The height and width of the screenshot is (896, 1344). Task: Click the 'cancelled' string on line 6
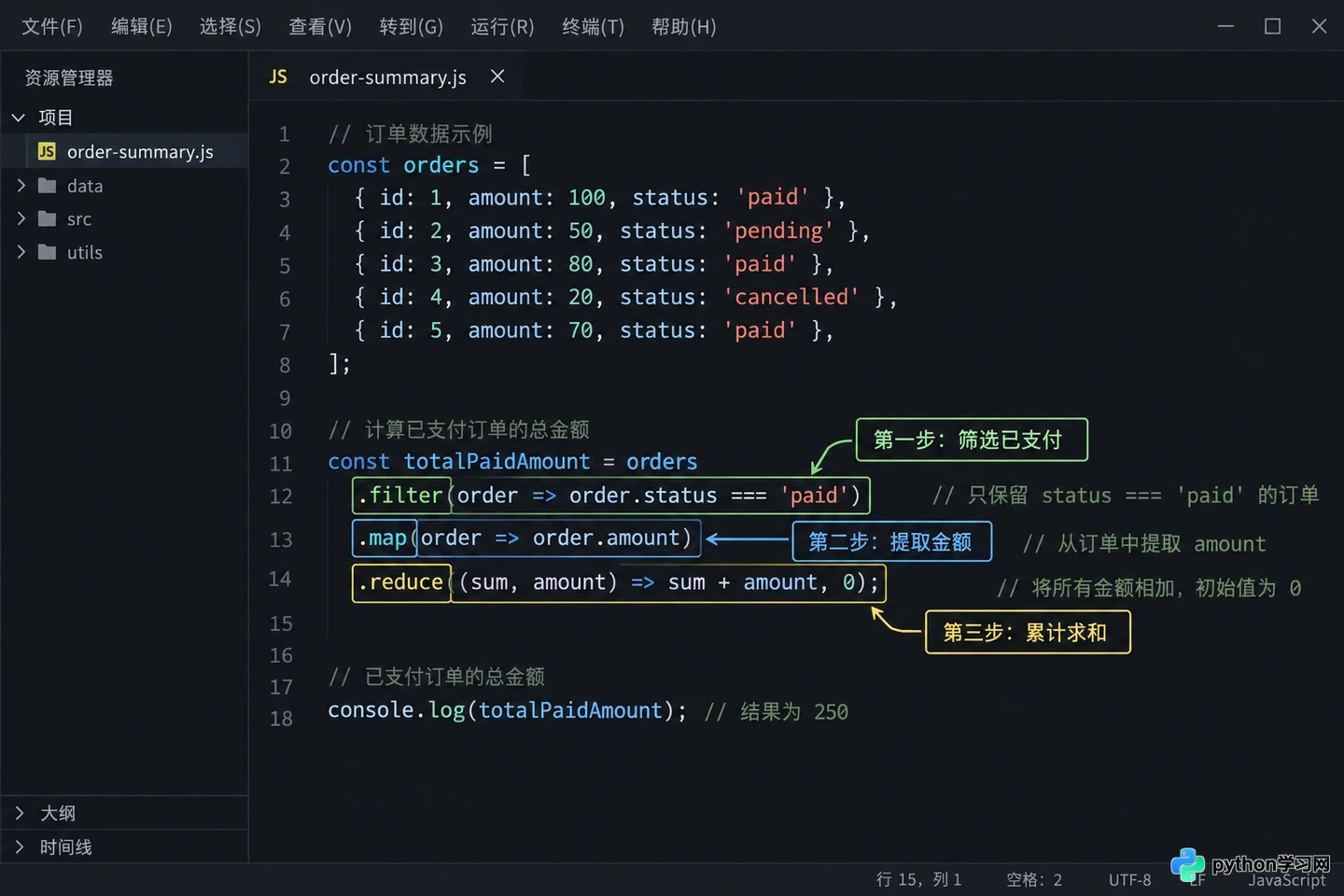coord(791,297)
